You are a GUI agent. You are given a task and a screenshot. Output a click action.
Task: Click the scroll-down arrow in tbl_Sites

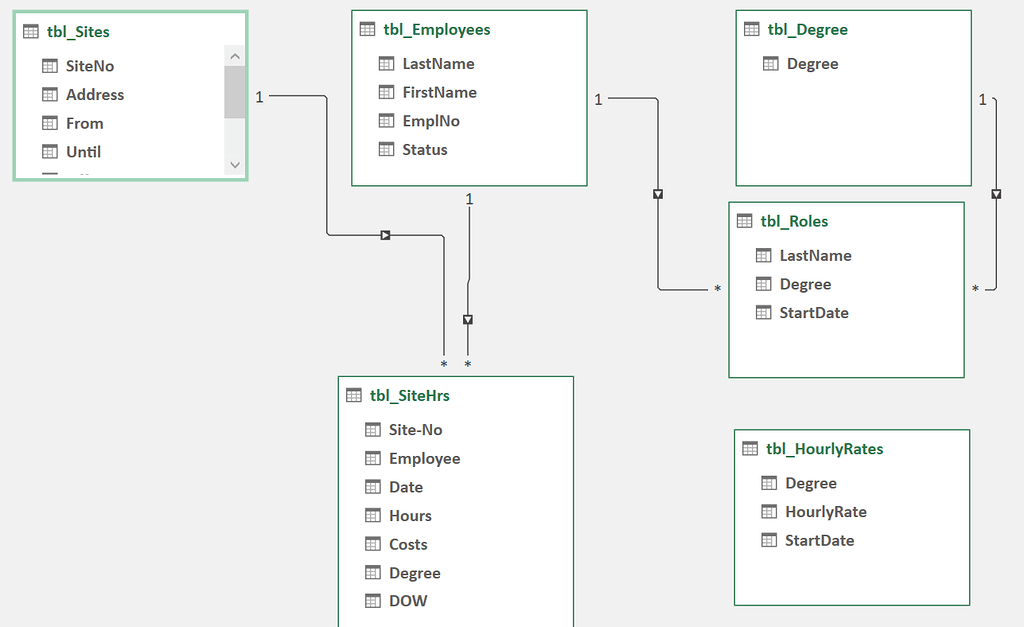point(234,164)
